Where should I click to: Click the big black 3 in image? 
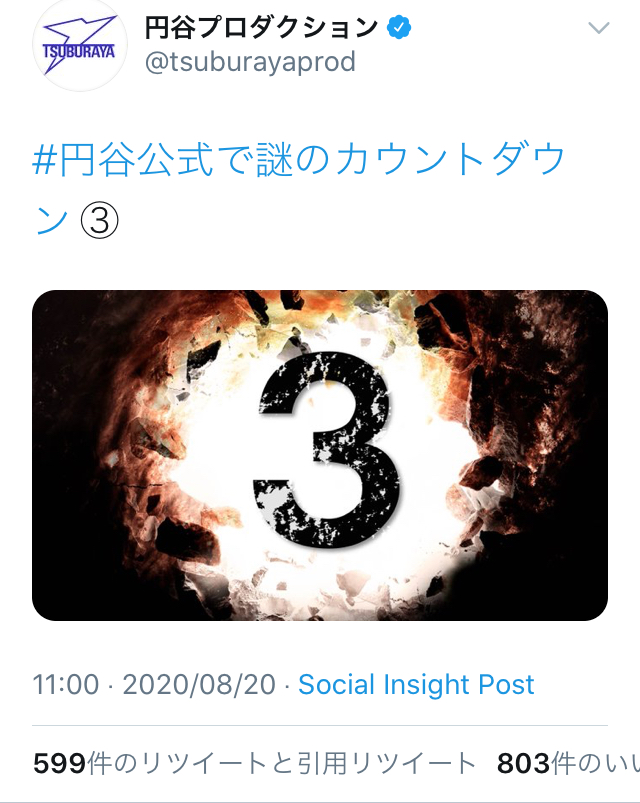tap(326, 451)
